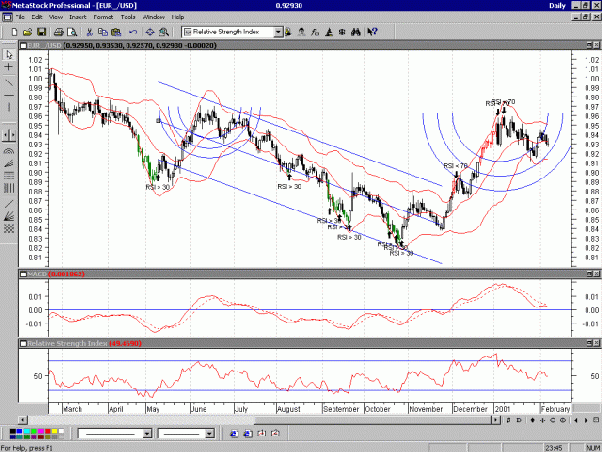This screenshot has height=452, width=602.
Task: Click the chart scrollbar left arrow
Action: 23,420
